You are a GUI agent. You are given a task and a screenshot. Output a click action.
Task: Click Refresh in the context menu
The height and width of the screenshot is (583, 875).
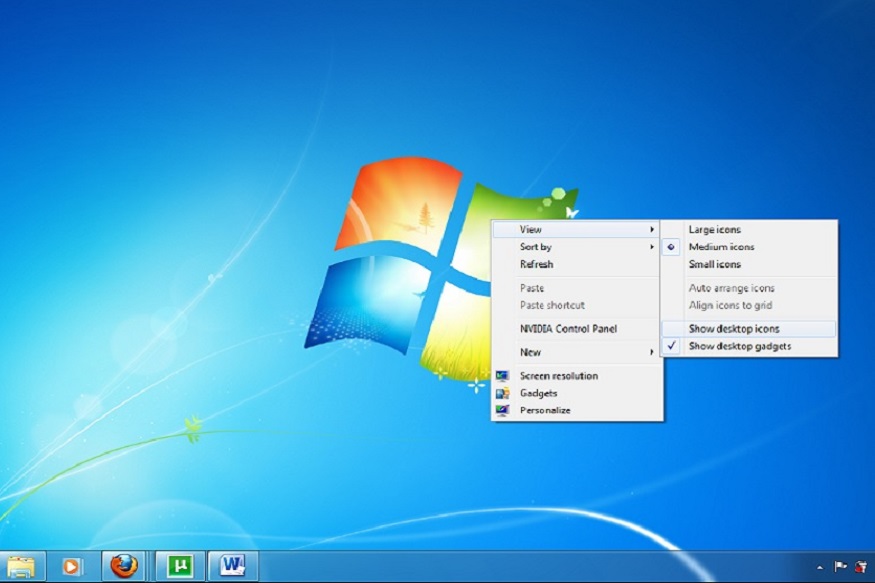pos(536,264)
